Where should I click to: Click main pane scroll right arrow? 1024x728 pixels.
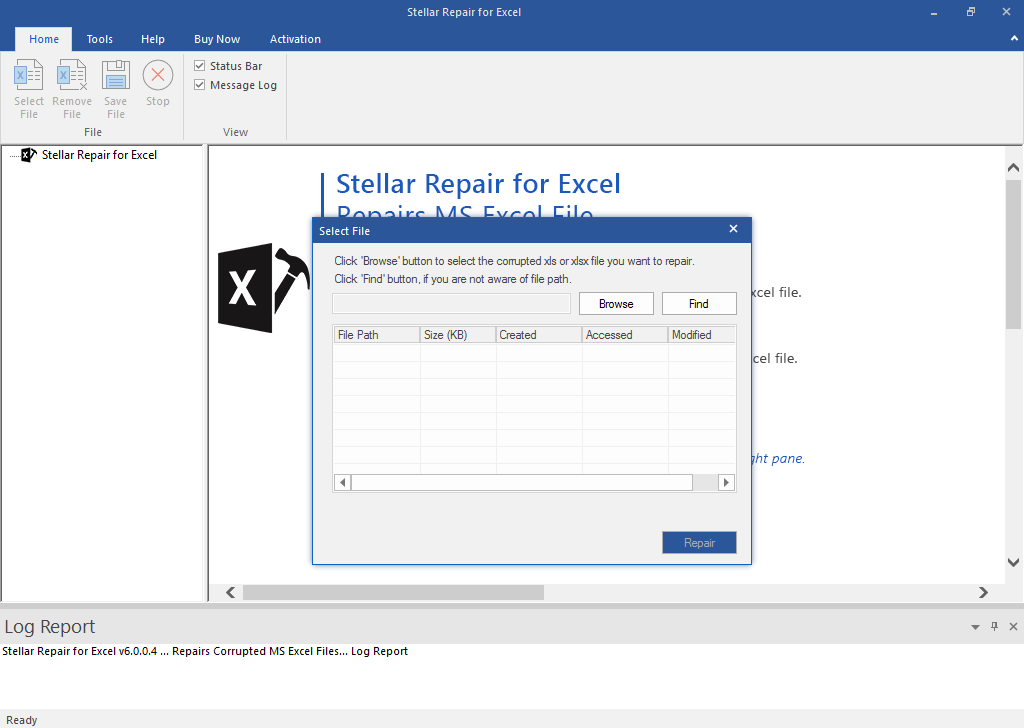[983, 592]
